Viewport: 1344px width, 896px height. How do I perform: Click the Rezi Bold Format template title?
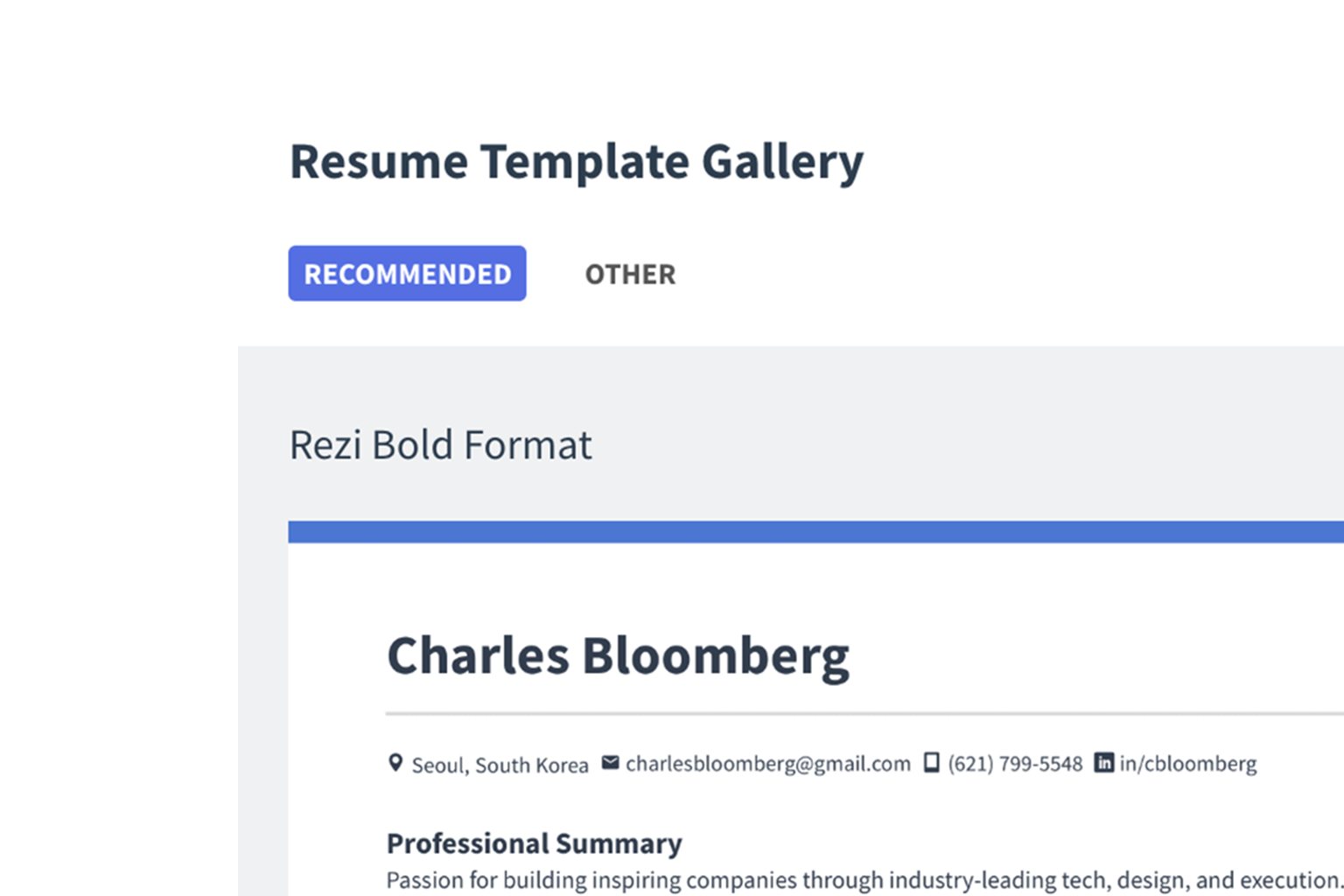[x=440, y=445]
